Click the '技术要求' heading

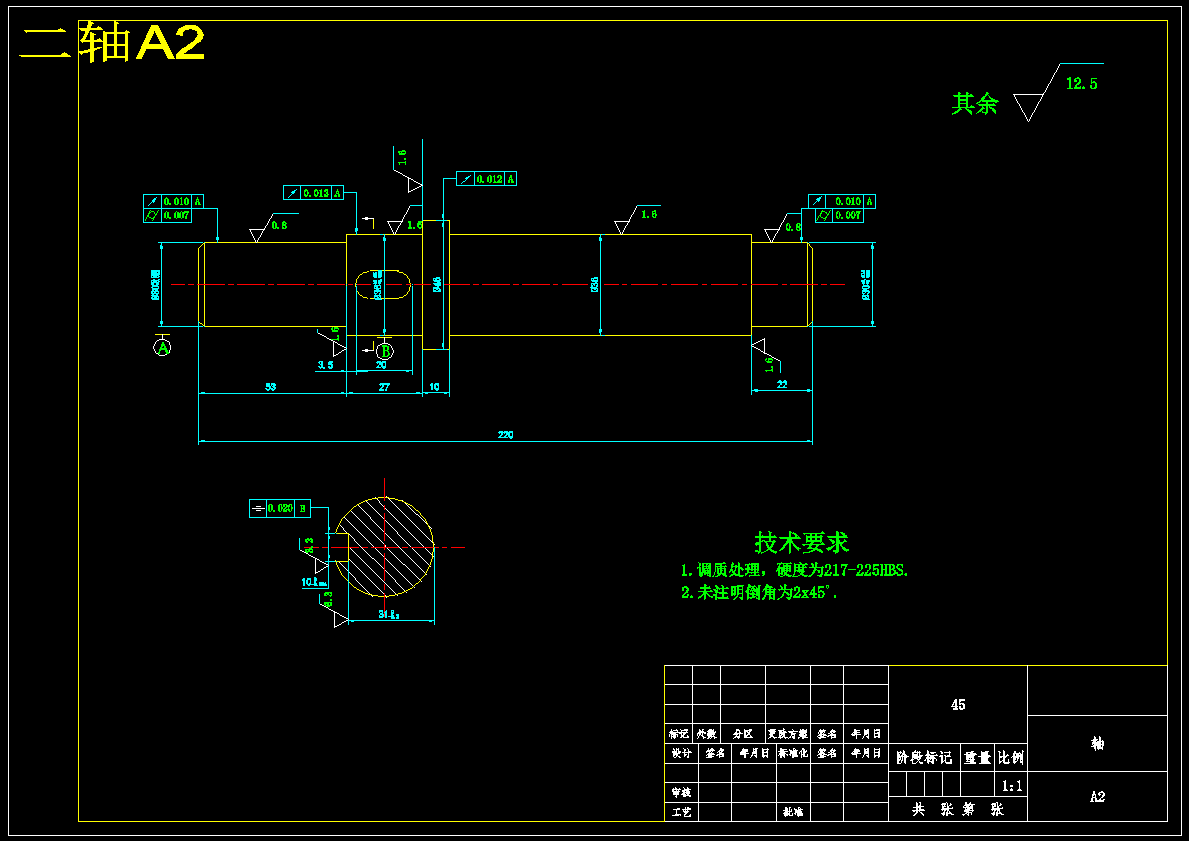point(802,542)
